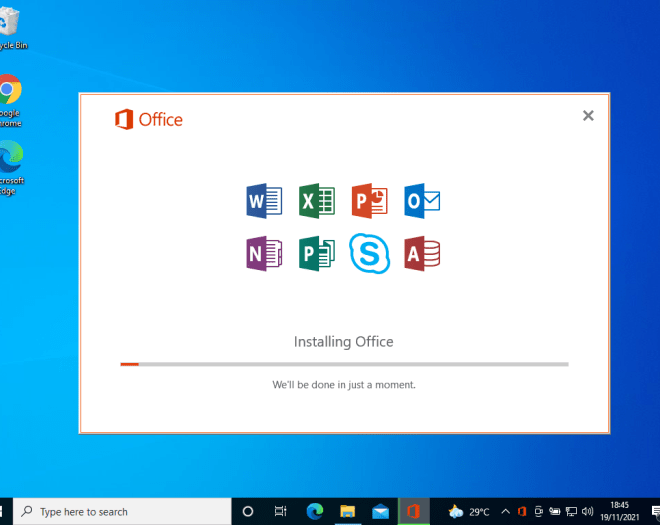This screenshot has width=660, height=525.
Task: Click the Outlook icon in installer
Action: coord(422,201)
